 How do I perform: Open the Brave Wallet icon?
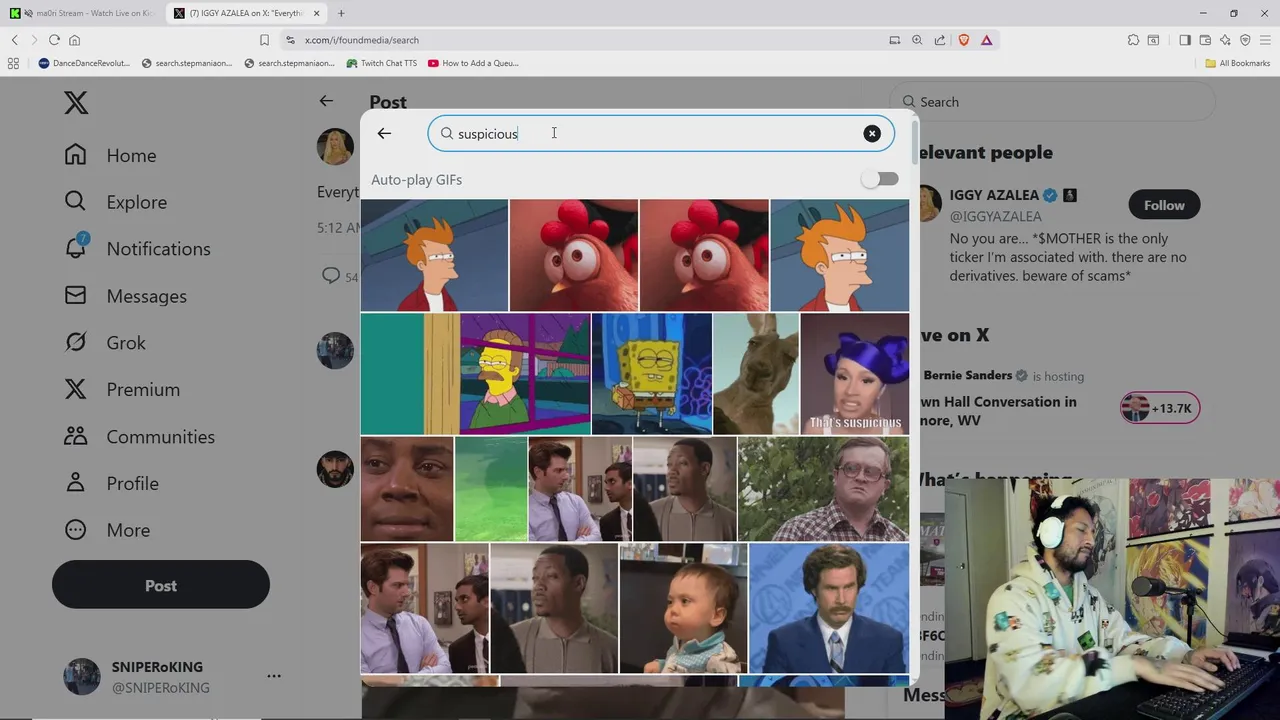coord(1205,40)
